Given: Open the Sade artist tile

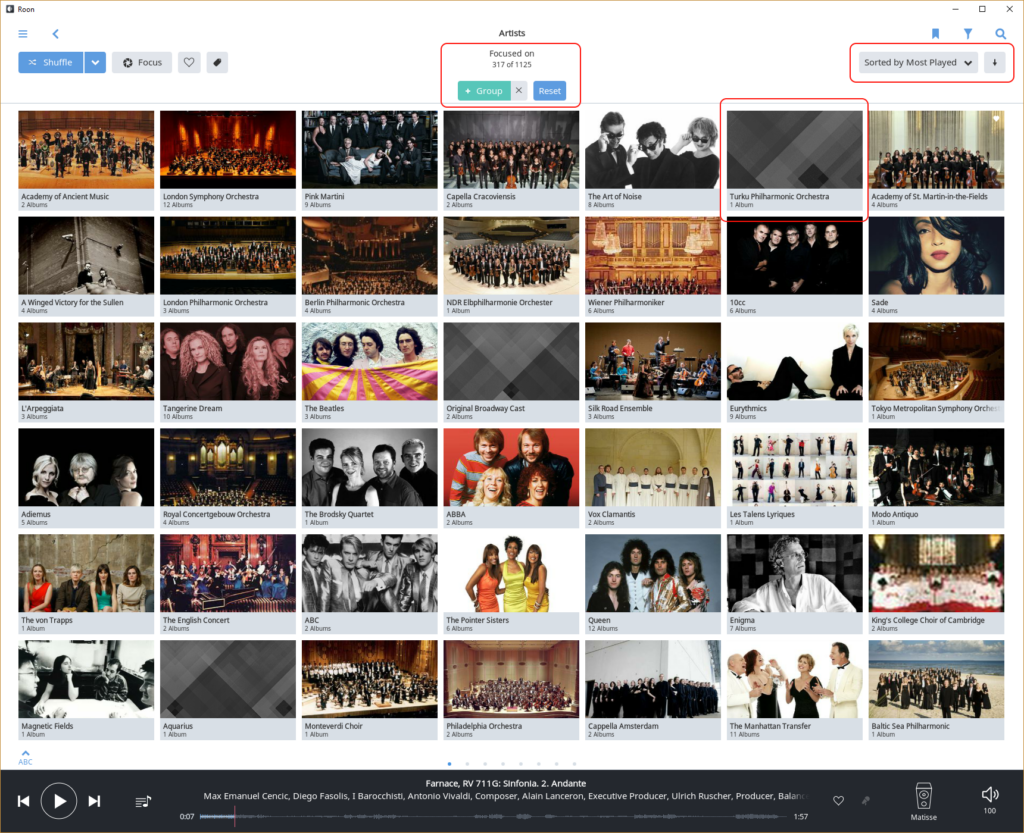Looking at the screenshot, I should (936, 266).
